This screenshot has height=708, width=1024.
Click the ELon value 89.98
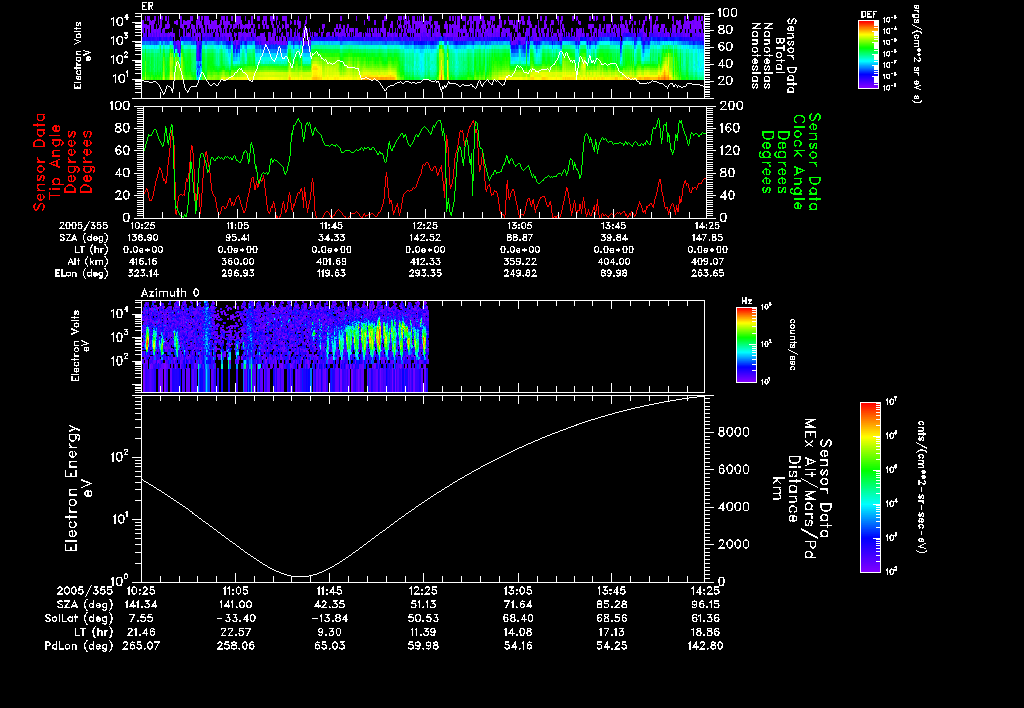click(614, 273)
